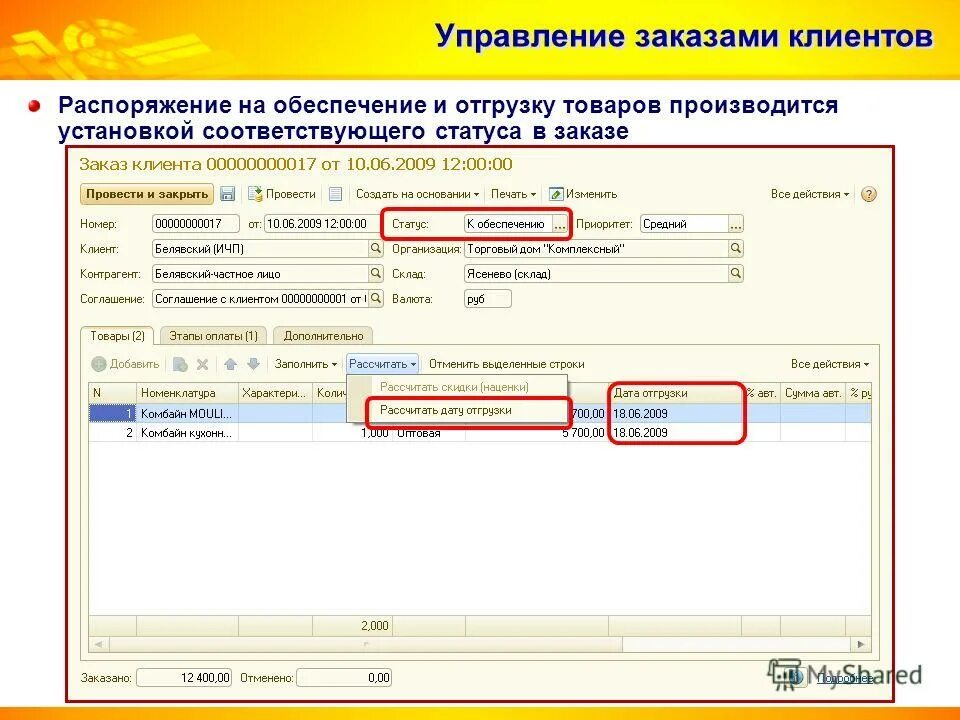This screenshot has width=960, height=720.
Task: Click the Статус field ellipsis selector
Action: click(x=559, y=224)
